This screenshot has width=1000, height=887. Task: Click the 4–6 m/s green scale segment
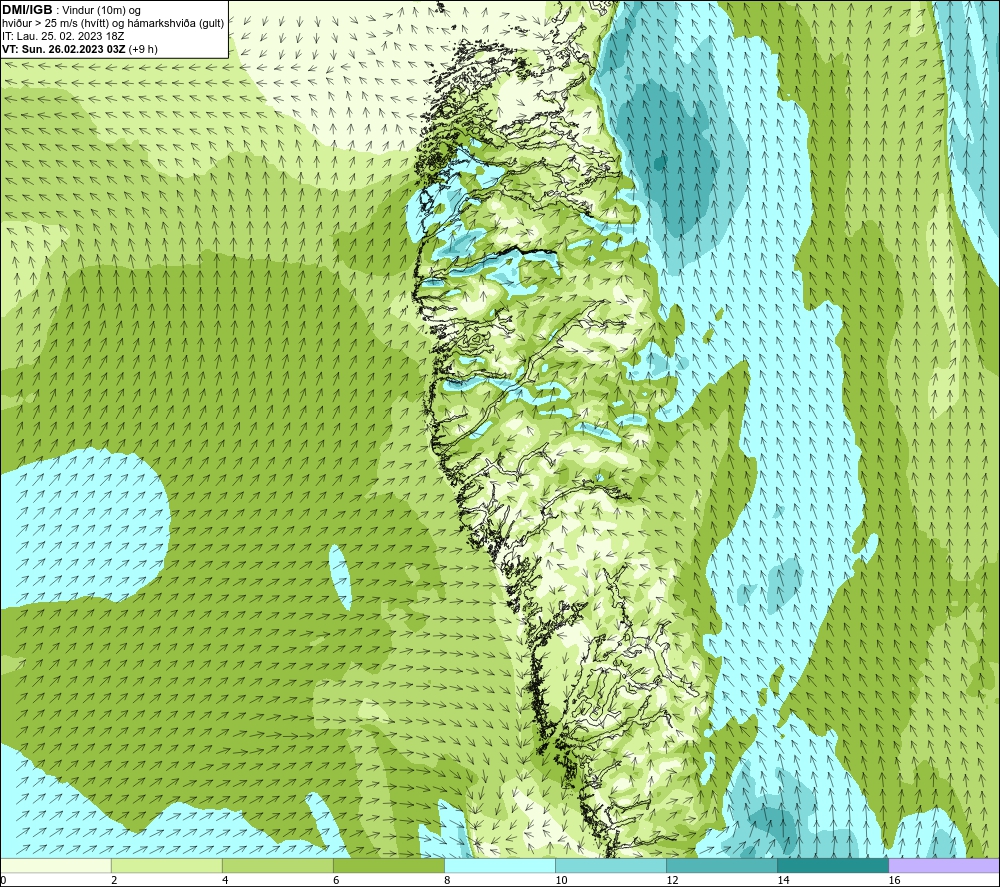pos(278,865)
